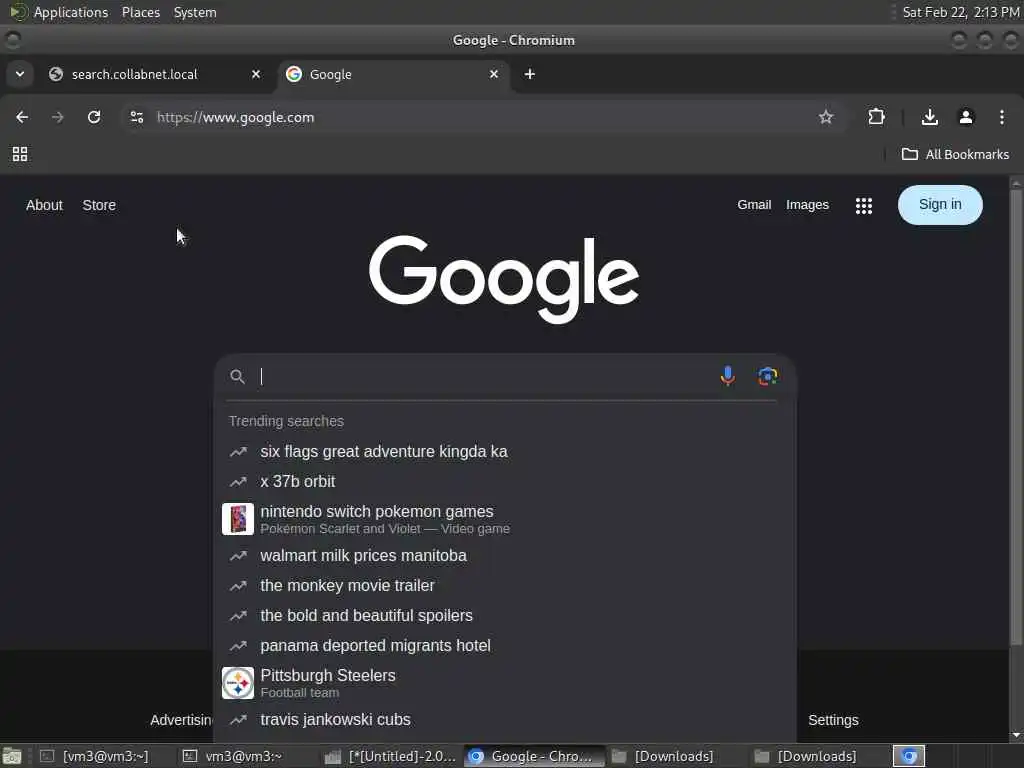Open the Downloads icon in toolbar
This screenshot has height=768, width=1024.
coord(929,117)
